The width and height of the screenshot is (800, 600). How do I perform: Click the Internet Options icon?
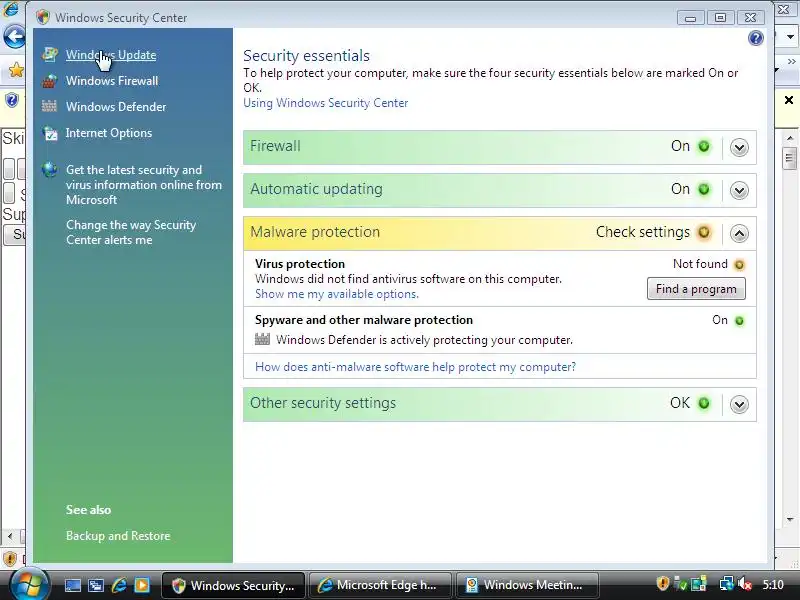point(50,133)
